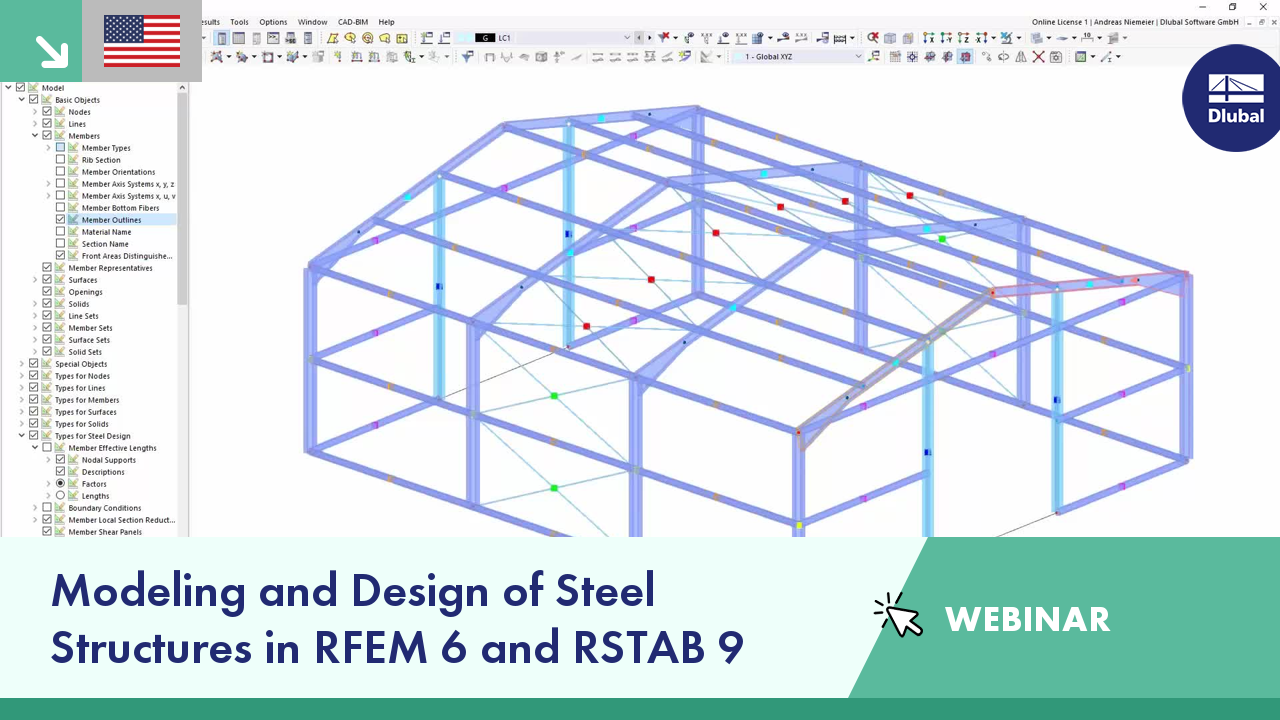The width and height of the screenshot is (1280, 720).
Task: Check the Member Types checkbox
Action: point(61,147)
